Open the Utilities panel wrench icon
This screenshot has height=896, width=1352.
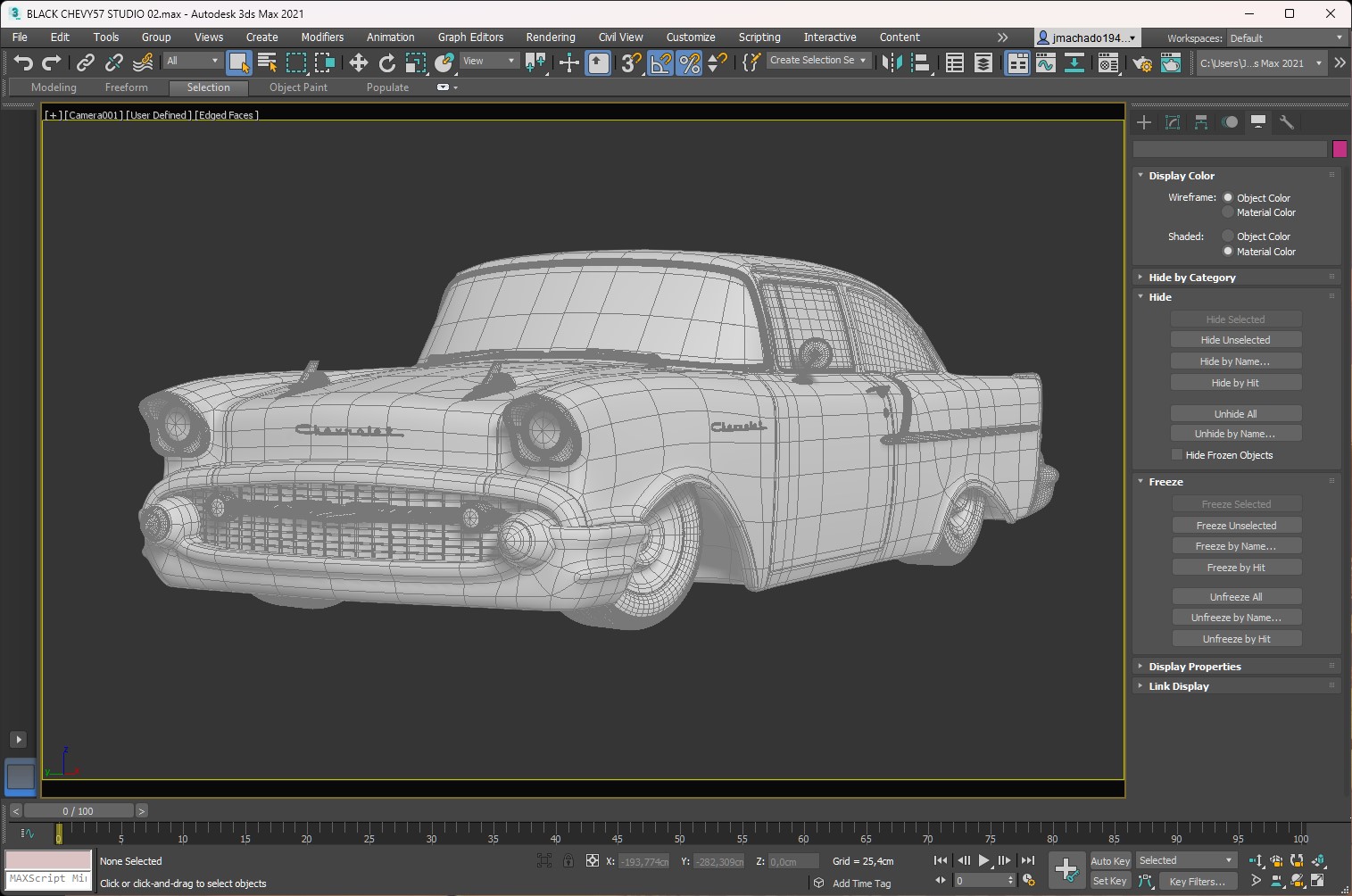click(x=1286, y=122)
